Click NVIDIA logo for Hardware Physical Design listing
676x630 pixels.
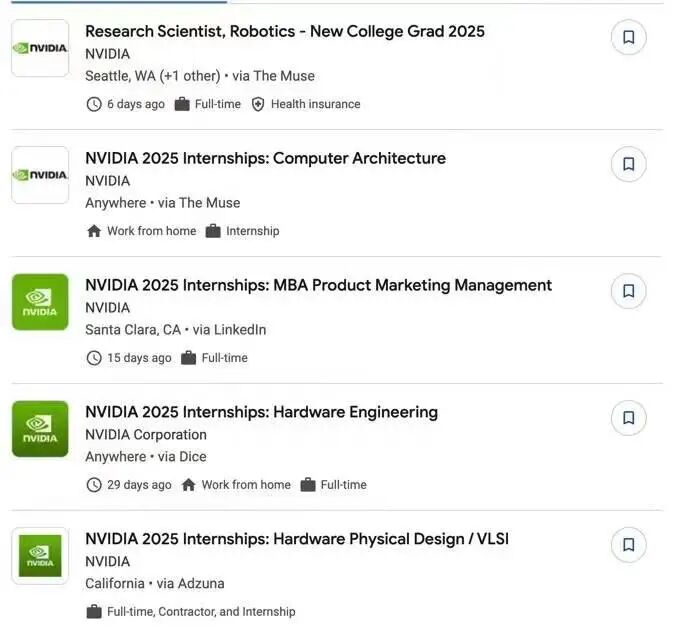40,556
